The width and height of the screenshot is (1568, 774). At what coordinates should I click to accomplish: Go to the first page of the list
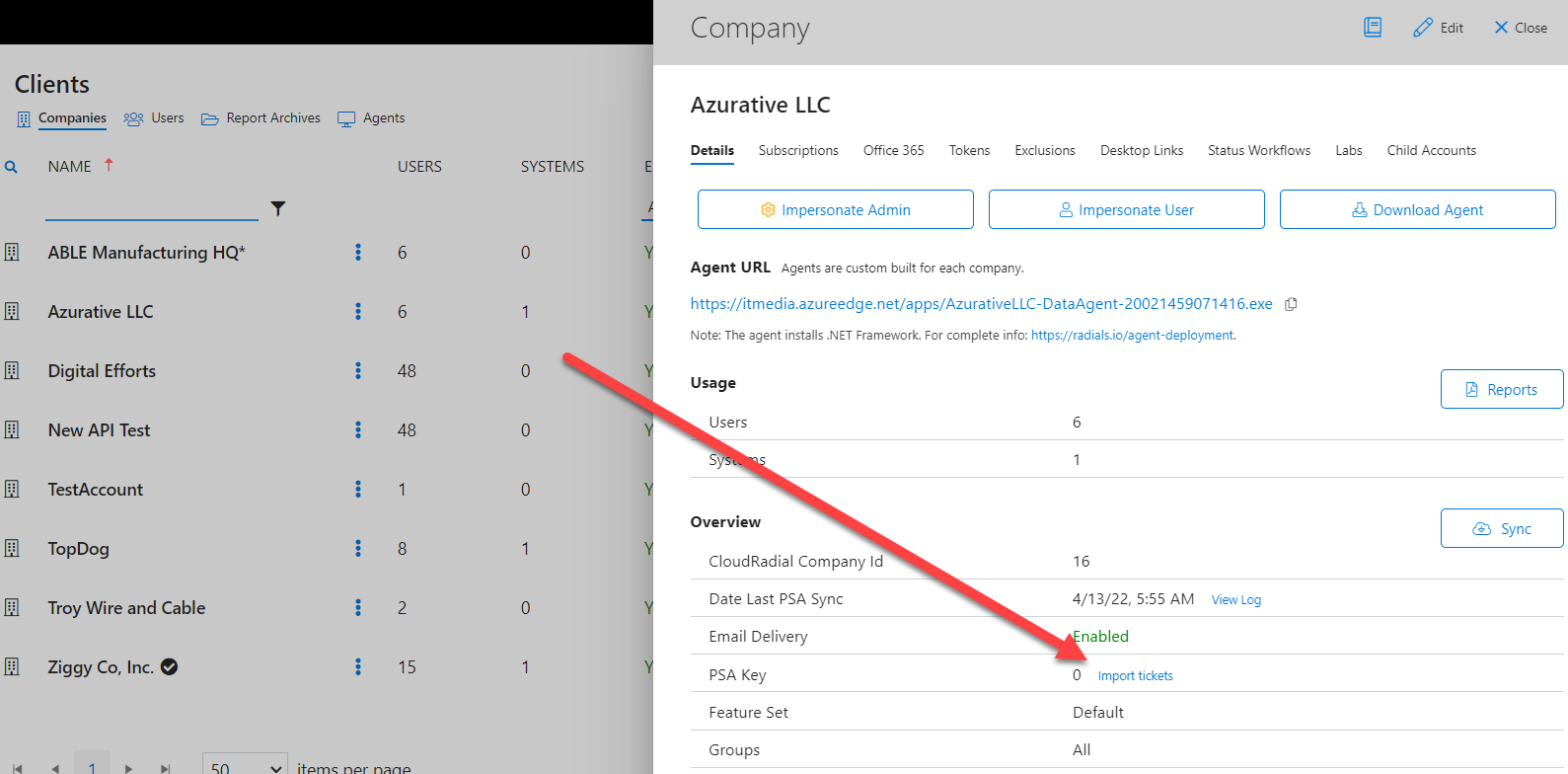coord(18,768)
